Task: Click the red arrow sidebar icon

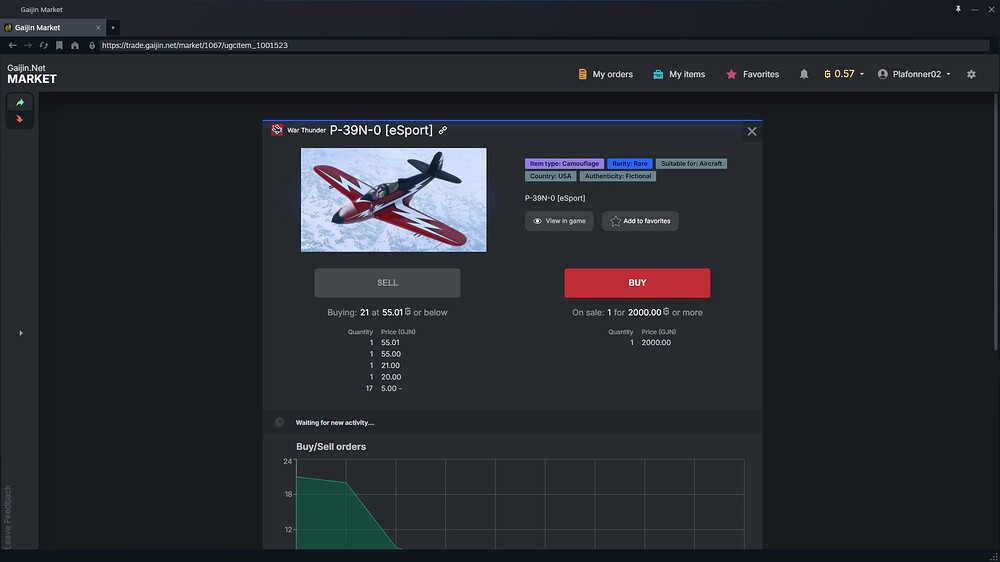Action: [x=20, y=119]
